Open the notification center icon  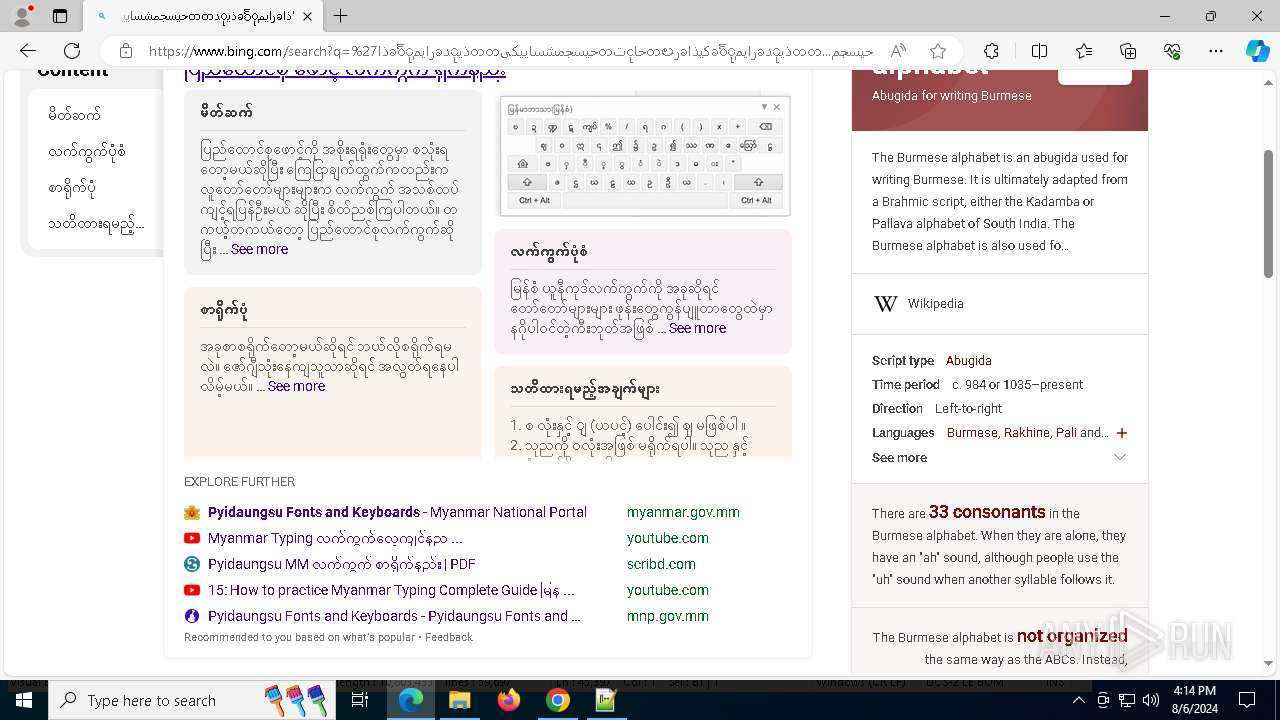1247,700
